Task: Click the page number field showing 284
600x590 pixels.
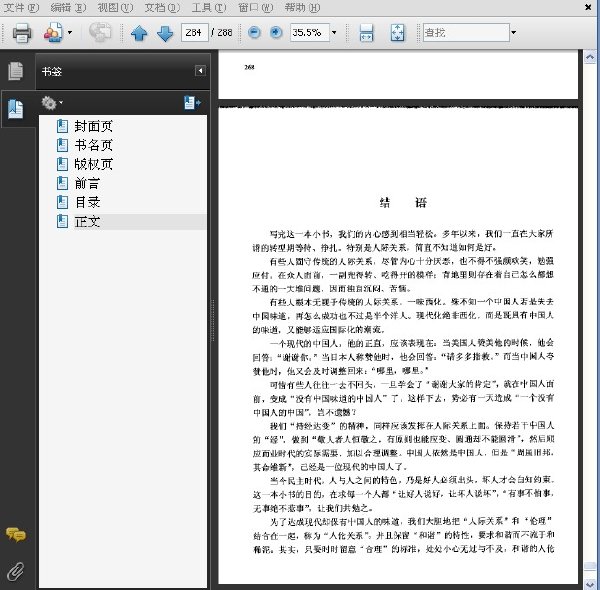Action: pos(194,33)
